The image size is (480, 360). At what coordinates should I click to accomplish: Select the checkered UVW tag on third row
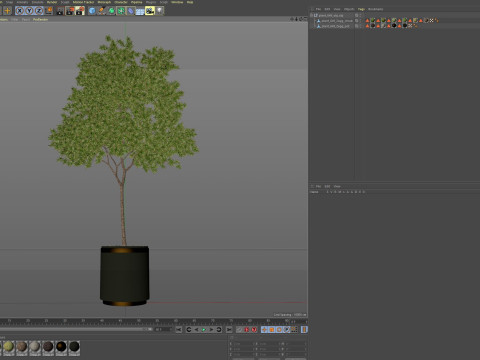coord(410,26)
